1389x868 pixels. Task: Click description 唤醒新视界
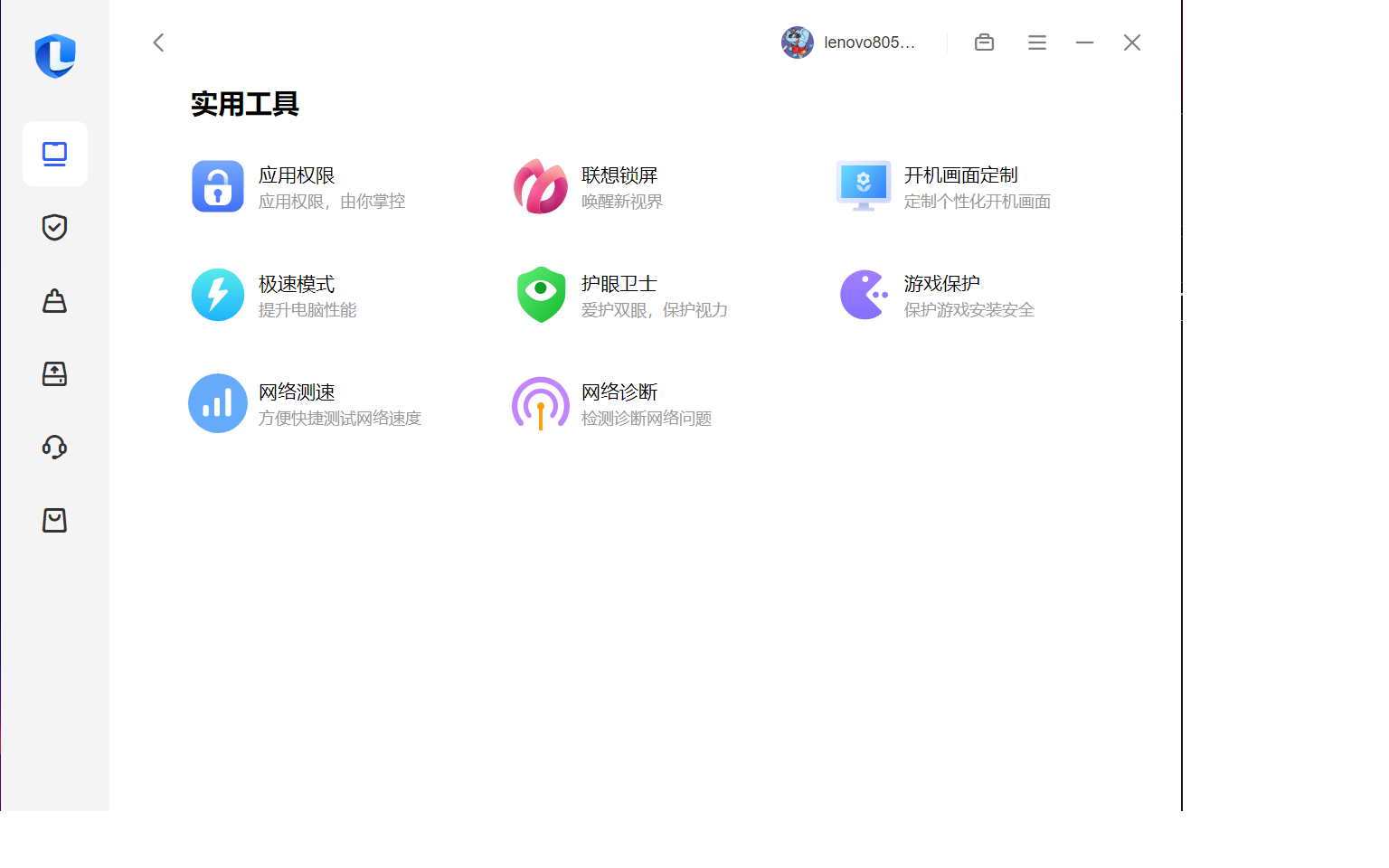point(622,202)
